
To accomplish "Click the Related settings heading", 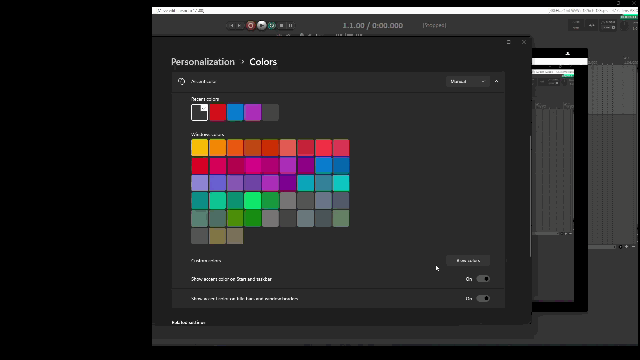I will (x=188, y=323).
